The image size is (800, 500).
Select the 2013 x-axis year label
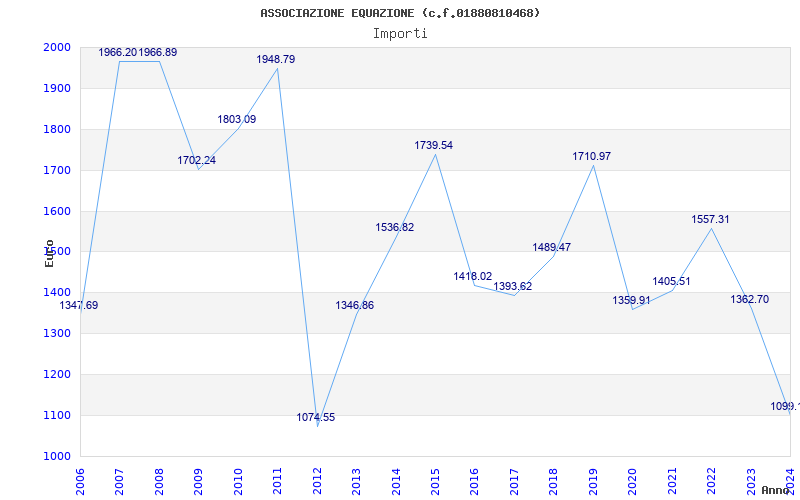click(x=356, y=481)
